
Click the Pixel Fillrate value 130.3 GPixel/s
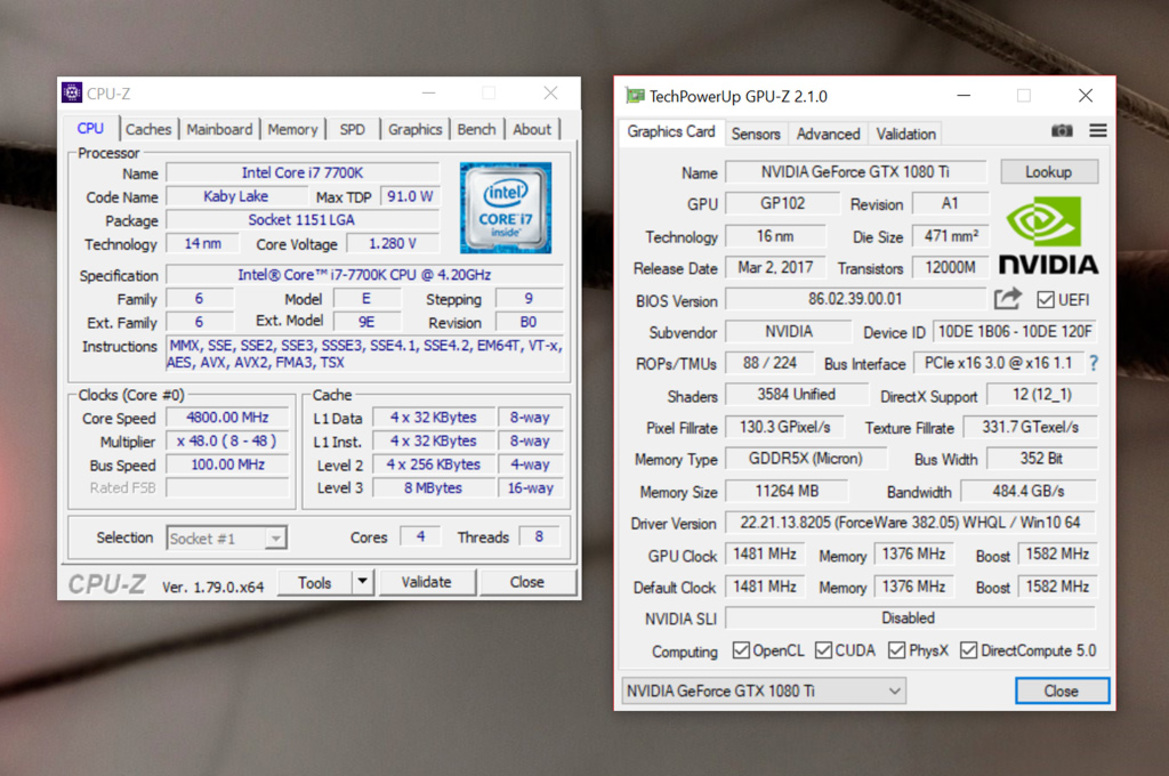click(x=784, y=427)
